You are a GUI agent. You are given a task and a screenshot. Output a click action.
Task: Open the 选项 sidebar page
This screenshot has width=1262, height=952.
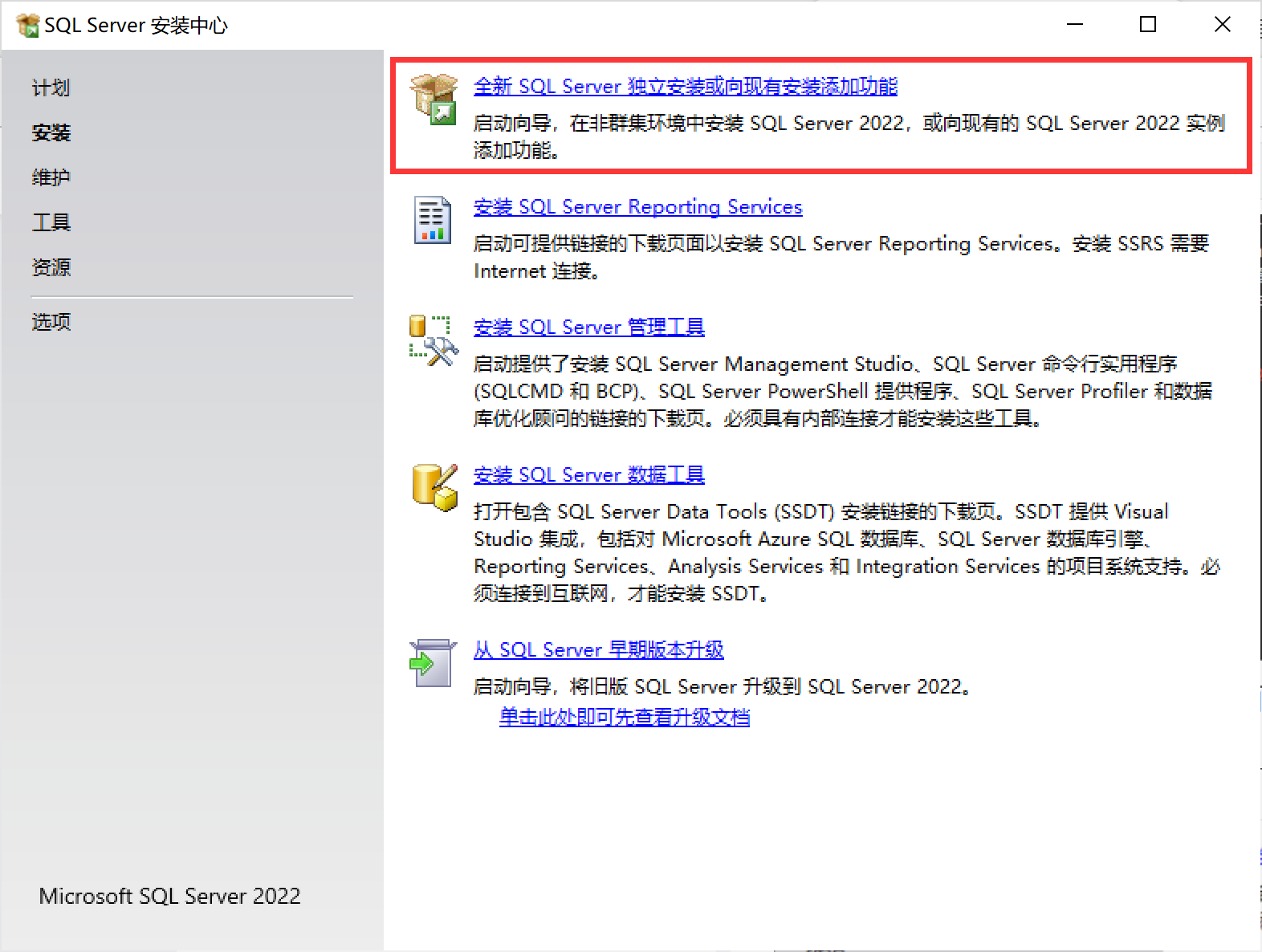pyautogui.click(x=51, y=322)
